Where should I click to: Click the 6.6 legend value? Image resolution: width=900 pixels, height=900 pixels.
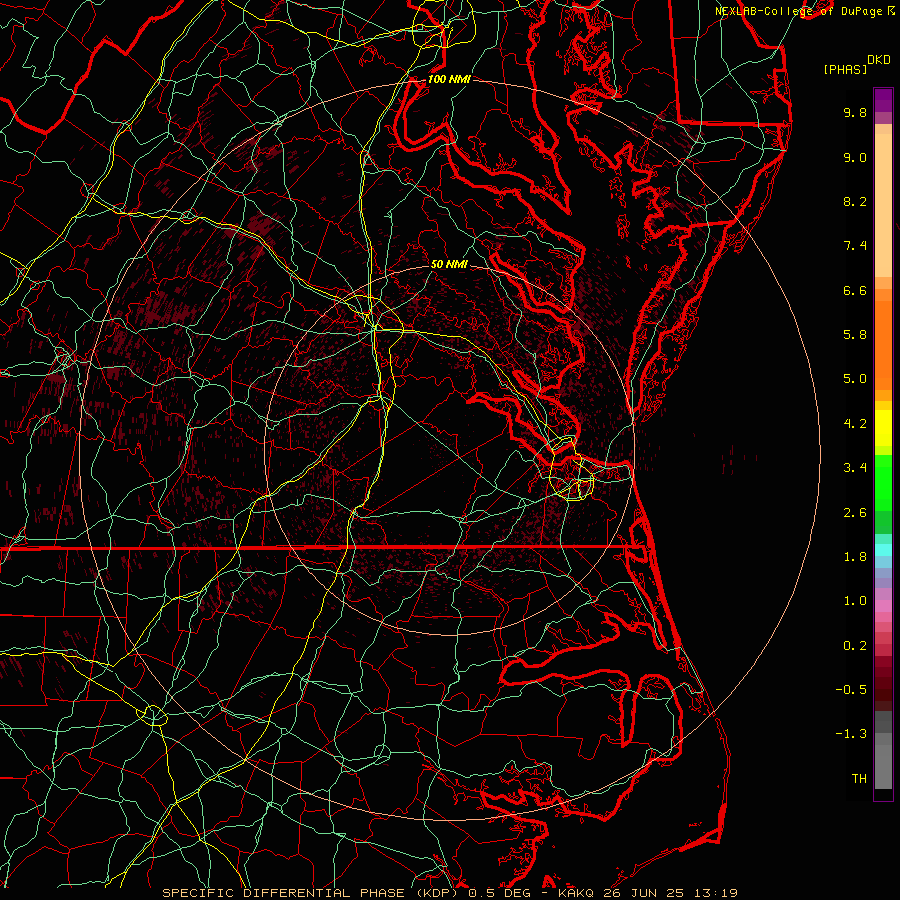point(855,290)
